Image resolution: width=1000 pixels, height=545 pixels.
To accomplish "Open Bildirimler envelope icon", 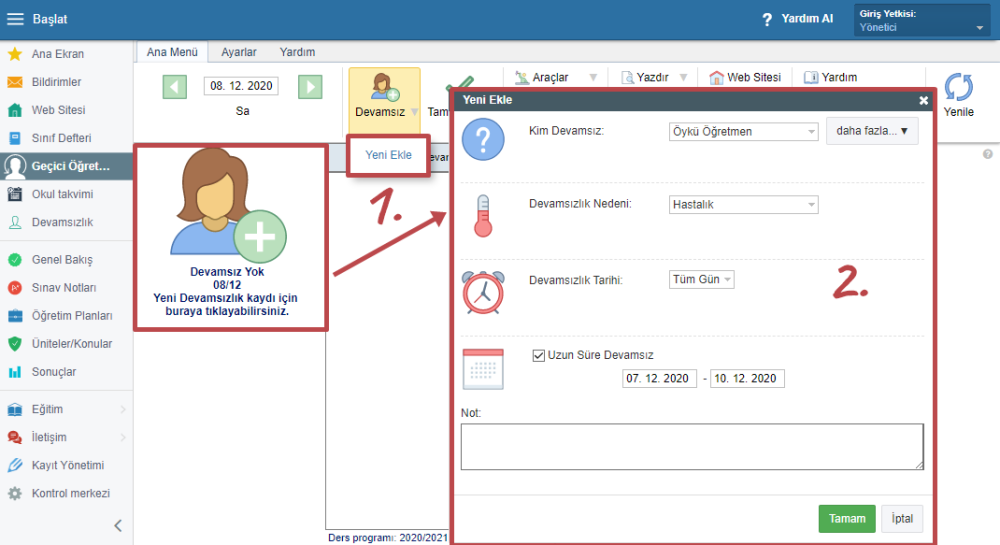I will [15, 82].
